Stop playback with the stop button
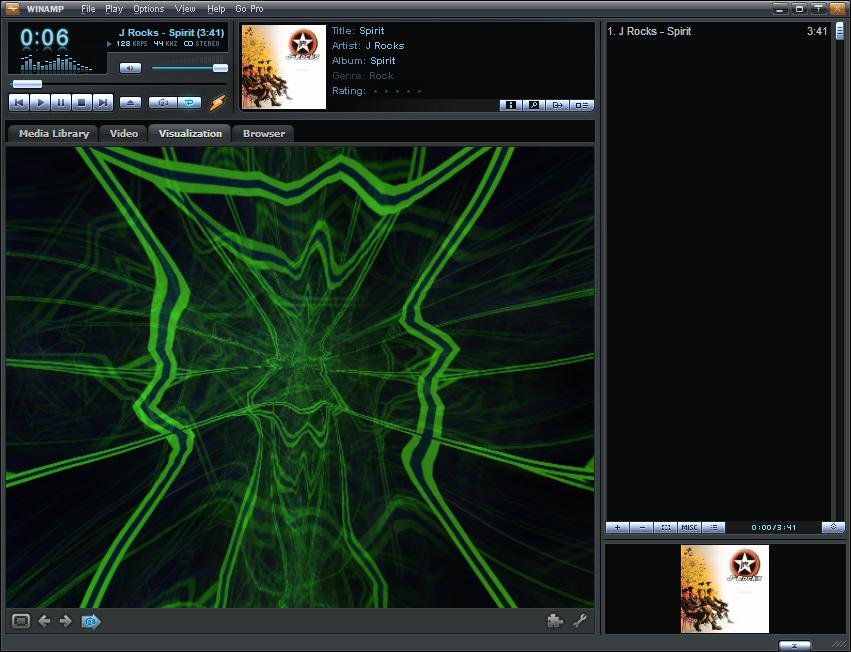The width and height of the screenshot is (851, 652). point(82,102)
